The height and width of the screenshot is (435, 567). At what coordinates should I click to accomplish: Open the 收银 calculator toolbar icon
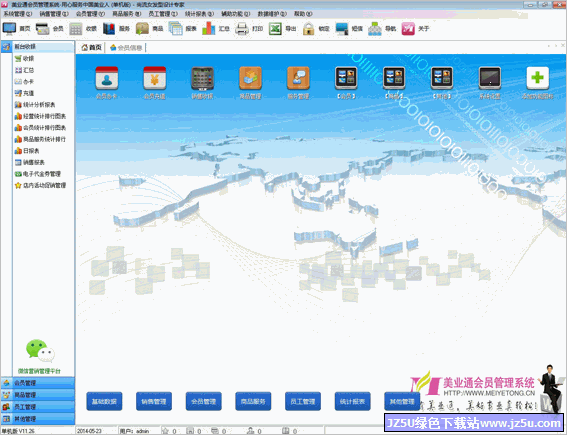pyautogui.click(x=76, y=29)
